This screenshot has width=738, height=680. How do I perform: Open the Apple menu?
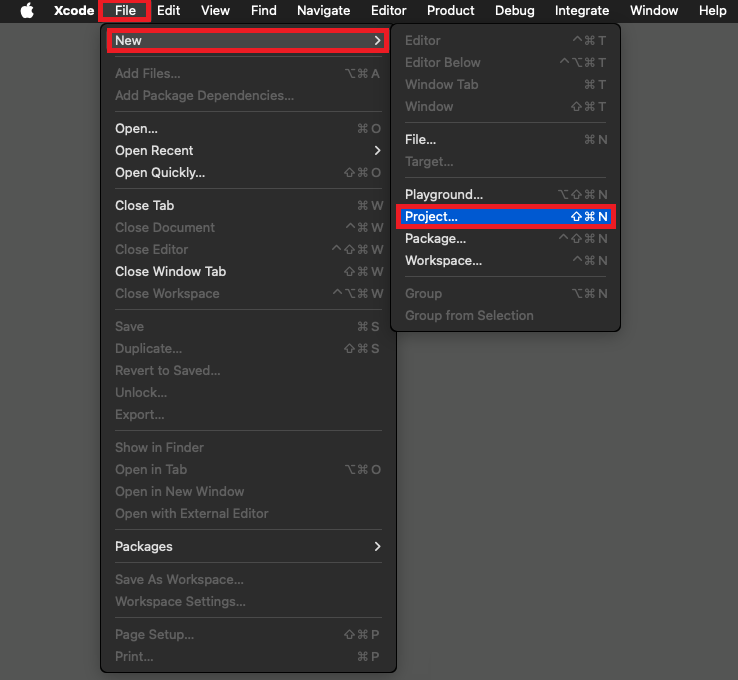(27, 10)
